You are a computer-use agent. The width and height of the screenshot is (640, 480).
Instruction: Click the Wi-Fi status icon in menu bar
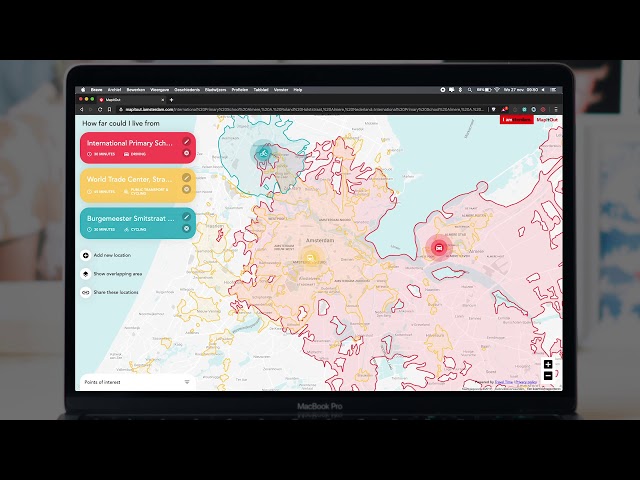497,90
